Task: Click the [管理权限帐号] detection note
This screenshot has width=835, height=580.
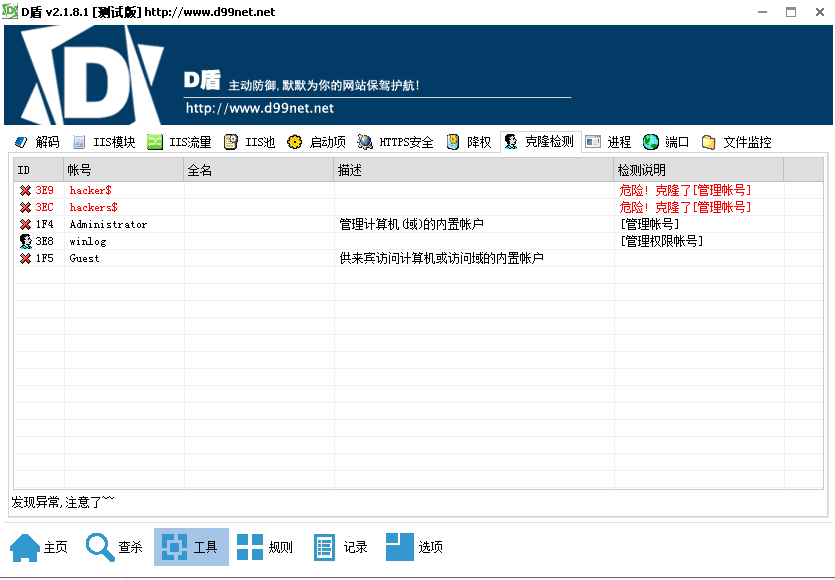Action: pos(661,241)
